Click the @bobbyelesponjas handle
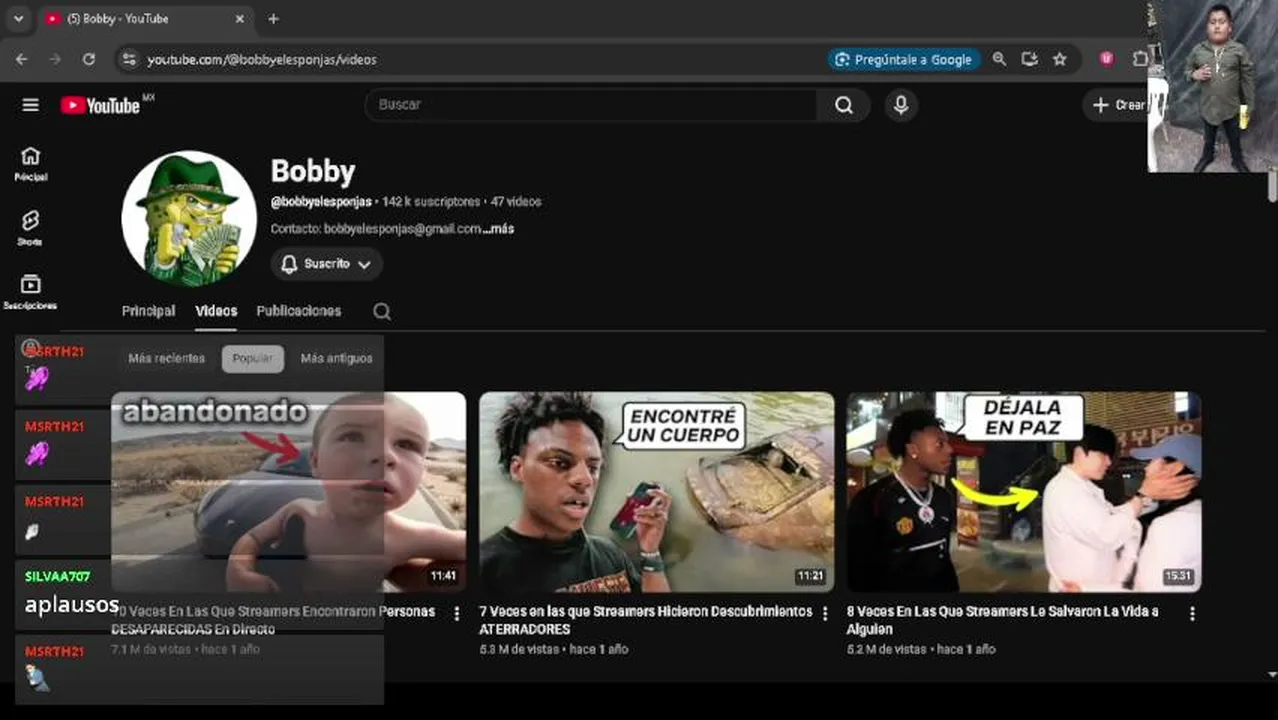This screenshot has width=1278, height=720. [321, 202]
